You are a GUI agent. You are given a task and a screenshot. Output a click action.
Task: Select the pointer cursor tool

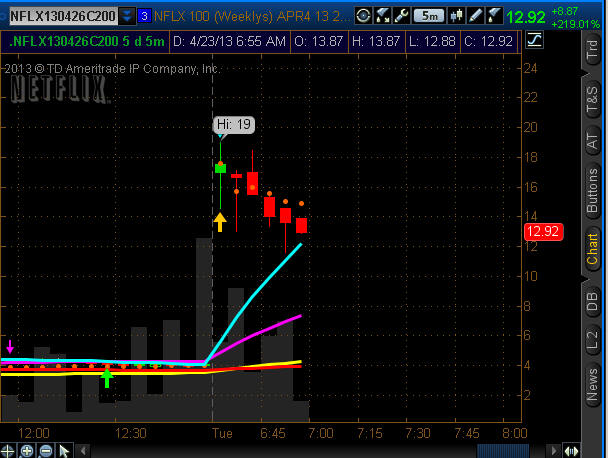coord(64,450)
